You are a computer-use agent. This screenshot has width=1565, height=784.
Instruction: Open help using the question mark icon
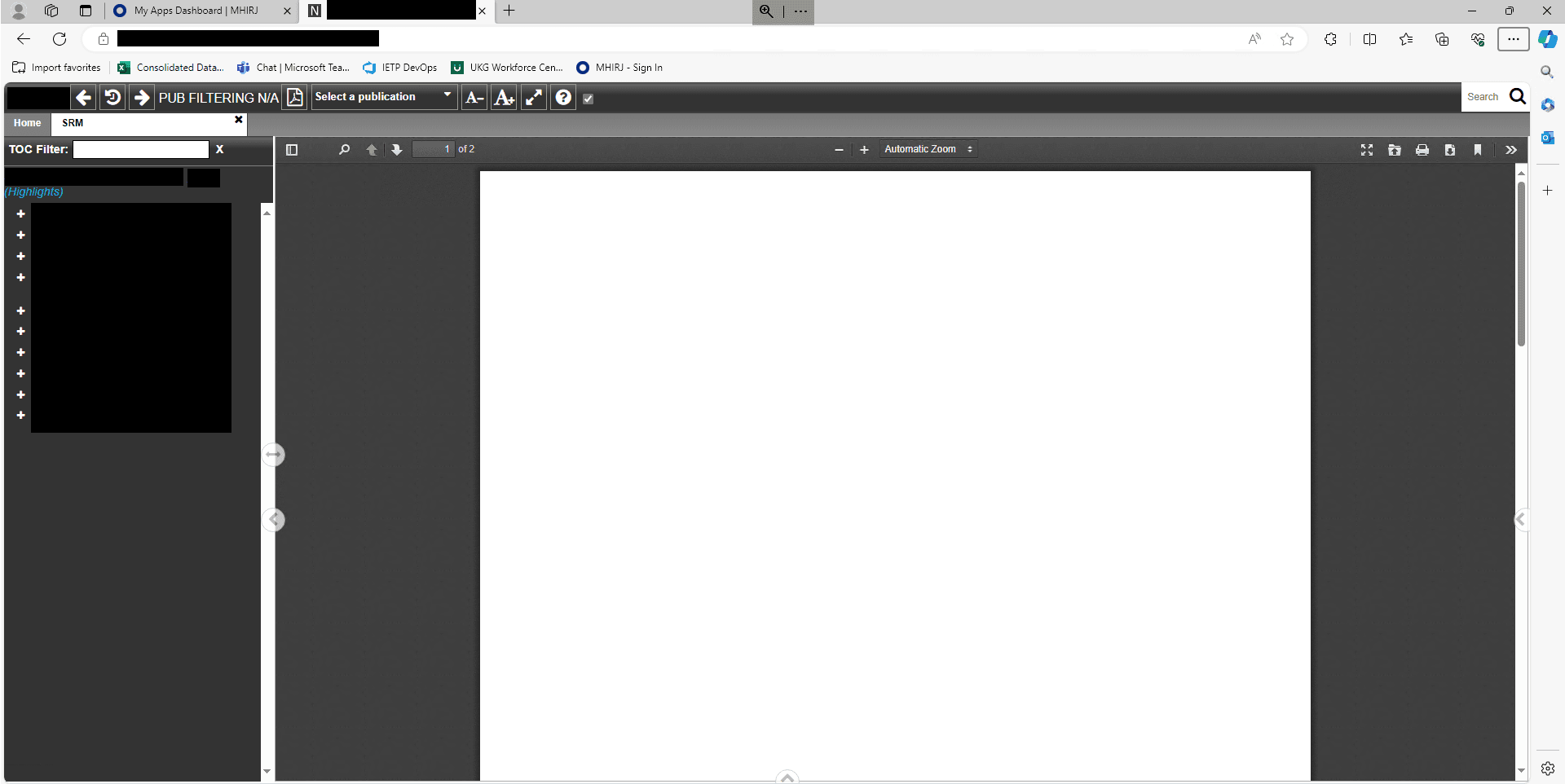pyautogui.click(x=562, y=97)
